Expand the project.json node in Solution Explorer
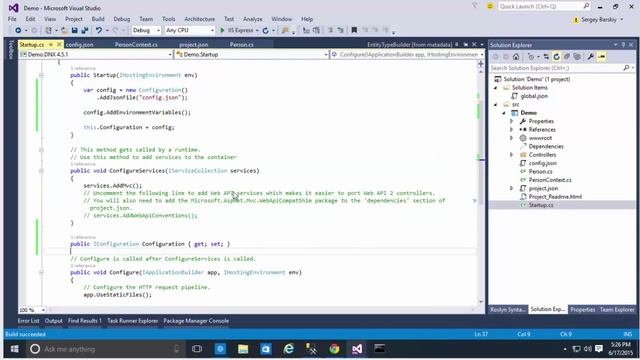Image resolution: width=640 pixels, height=360 pixels. pos(511,188)
